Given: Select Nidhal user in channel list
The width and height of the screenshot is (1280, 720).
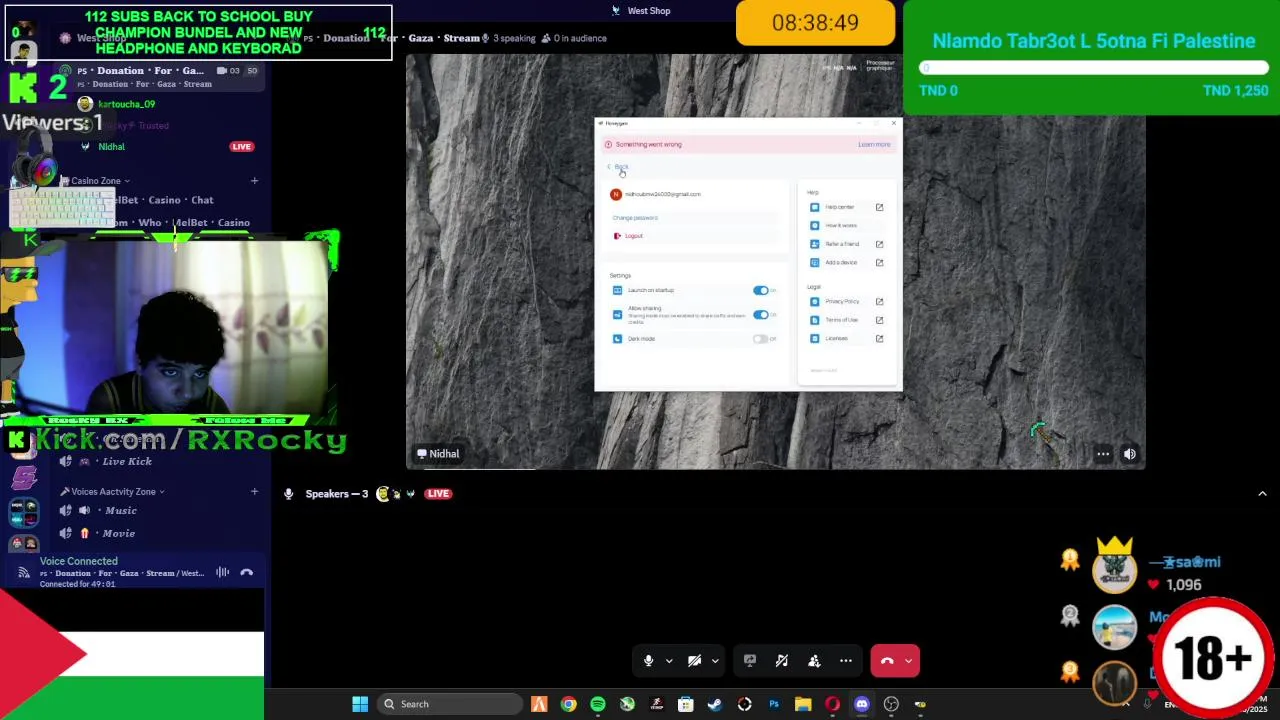Looking at the screenshot, I should click(x=111, y=147).
